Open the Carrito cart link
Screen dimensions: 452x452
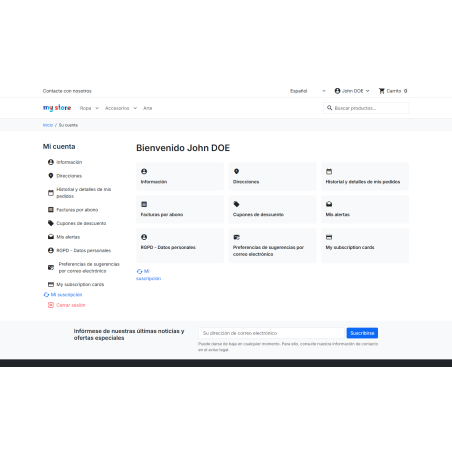(393, 91)
